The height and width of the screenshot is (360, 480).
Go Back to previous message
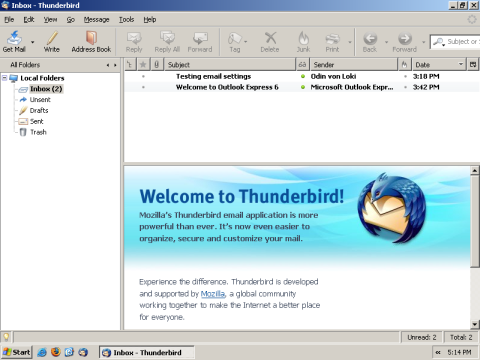(370, 41)
